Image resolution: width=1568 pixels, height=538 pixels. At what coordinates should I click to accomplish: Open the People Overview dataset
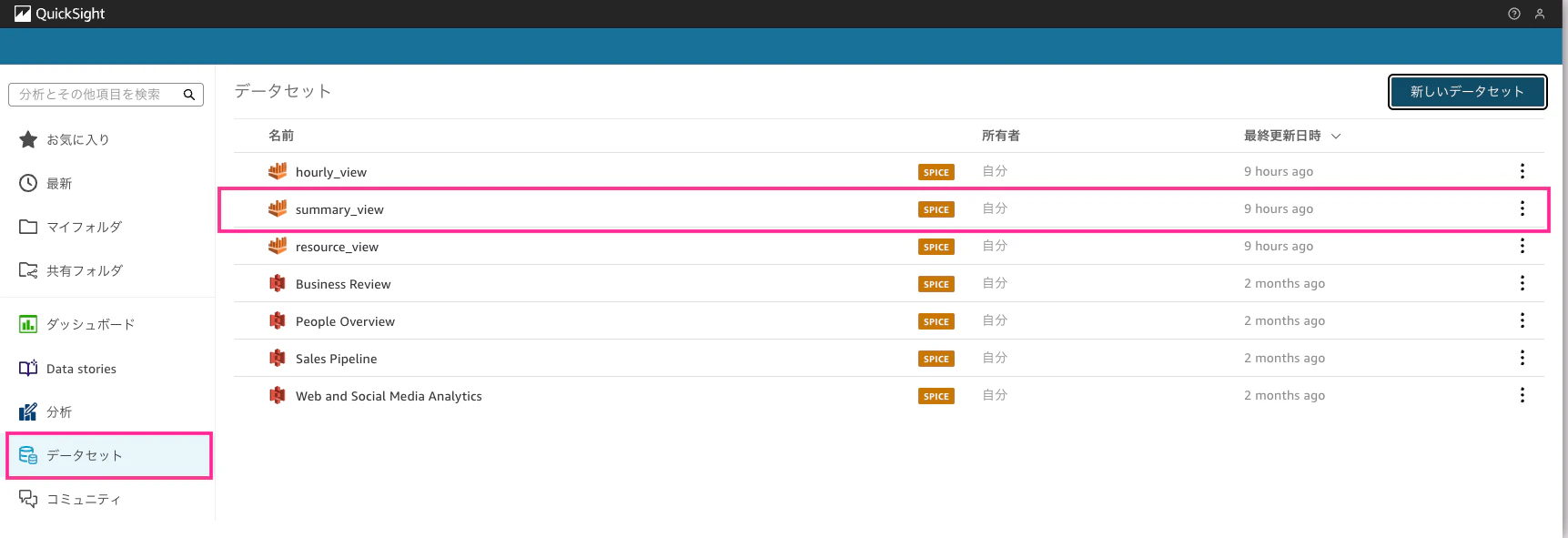[345, 321]
